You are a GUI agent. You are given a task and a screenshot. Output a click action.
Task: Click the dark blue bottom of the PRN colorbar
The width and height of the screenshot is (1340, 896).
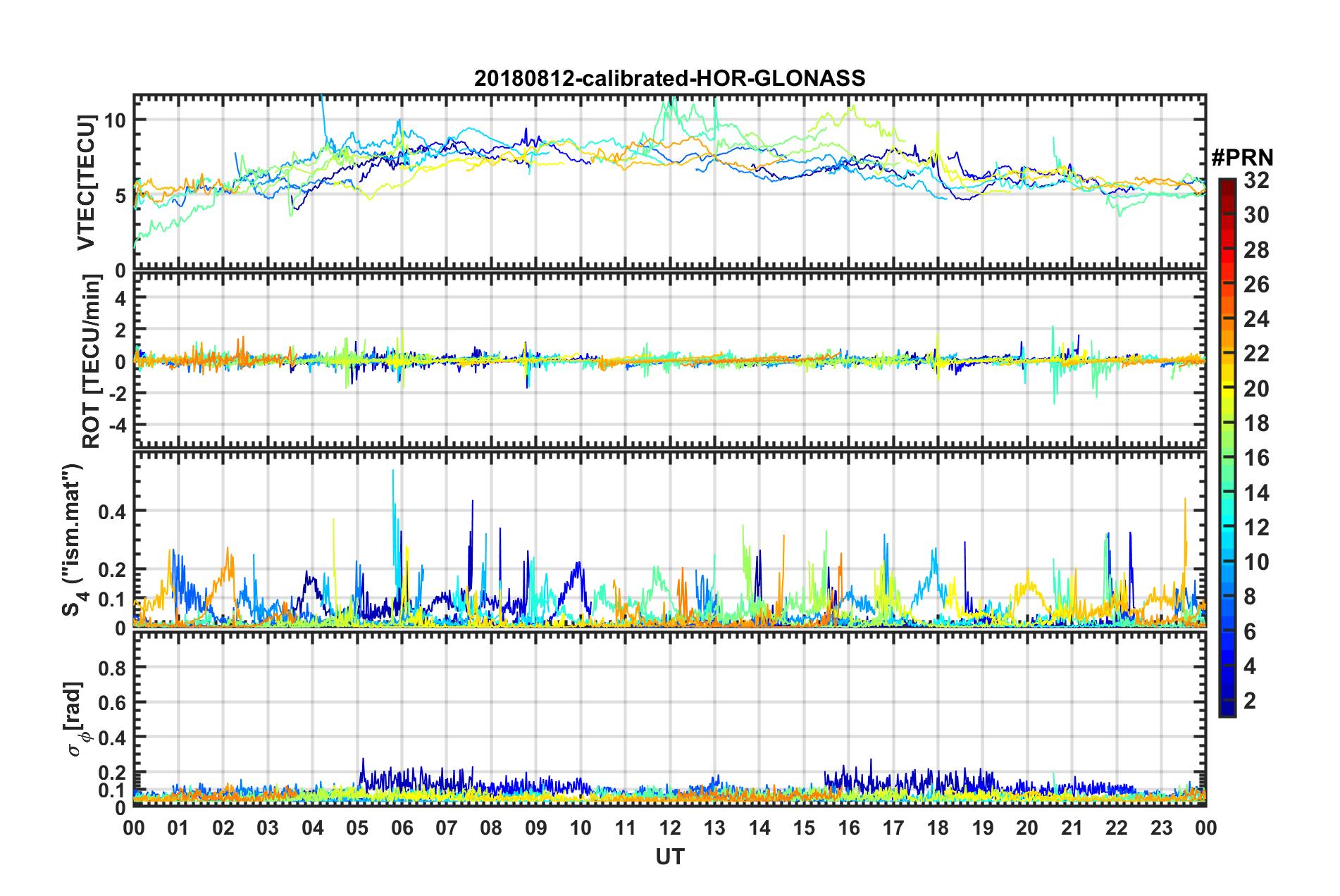point(1227,711)
